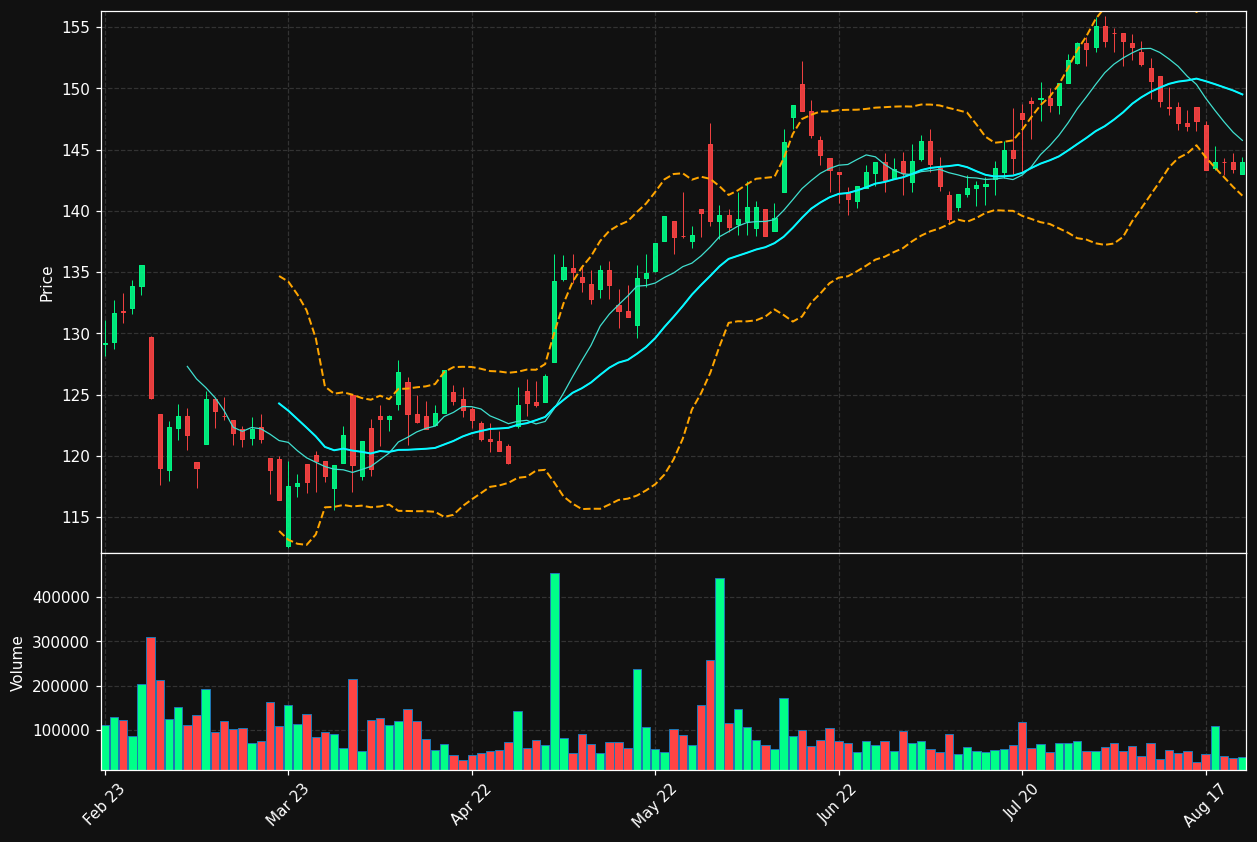Screen dimensions: 1257x842
Task: Click the 'Price' y-axis label
Action: tap(47, 283)
